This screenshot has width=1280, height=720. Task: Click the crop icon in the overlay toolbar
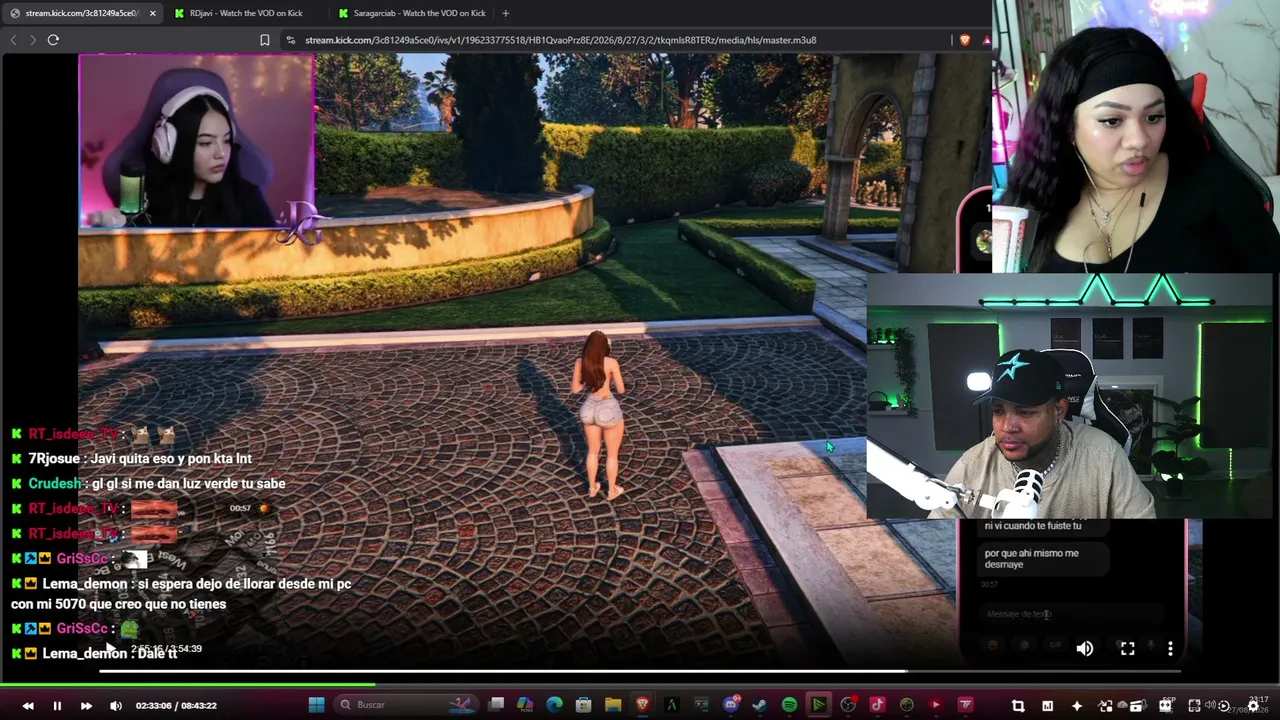(x=1018, y=706)
